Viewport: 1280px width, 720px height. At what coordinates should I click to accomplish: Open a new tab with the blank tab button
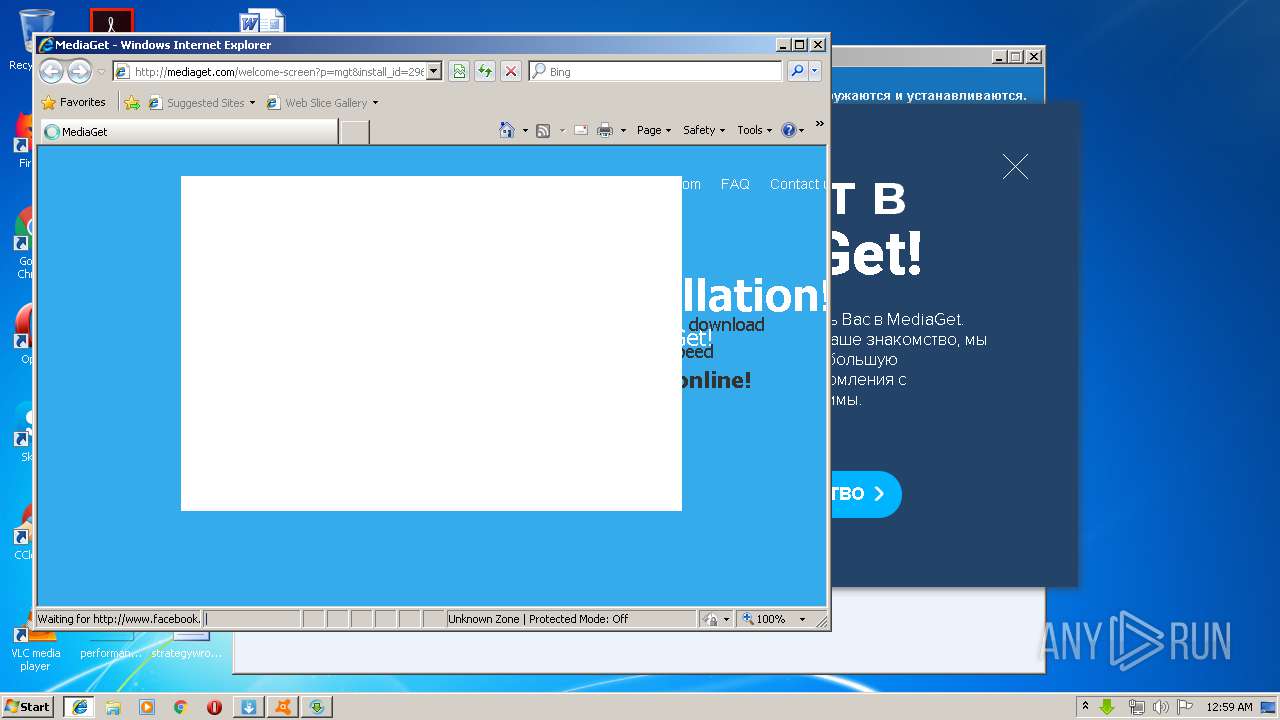354,131
